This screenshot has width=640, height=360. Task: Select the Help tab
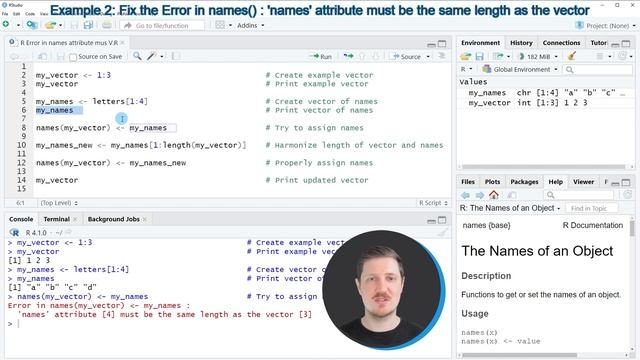pyautogui.click(x=555, y=182)
